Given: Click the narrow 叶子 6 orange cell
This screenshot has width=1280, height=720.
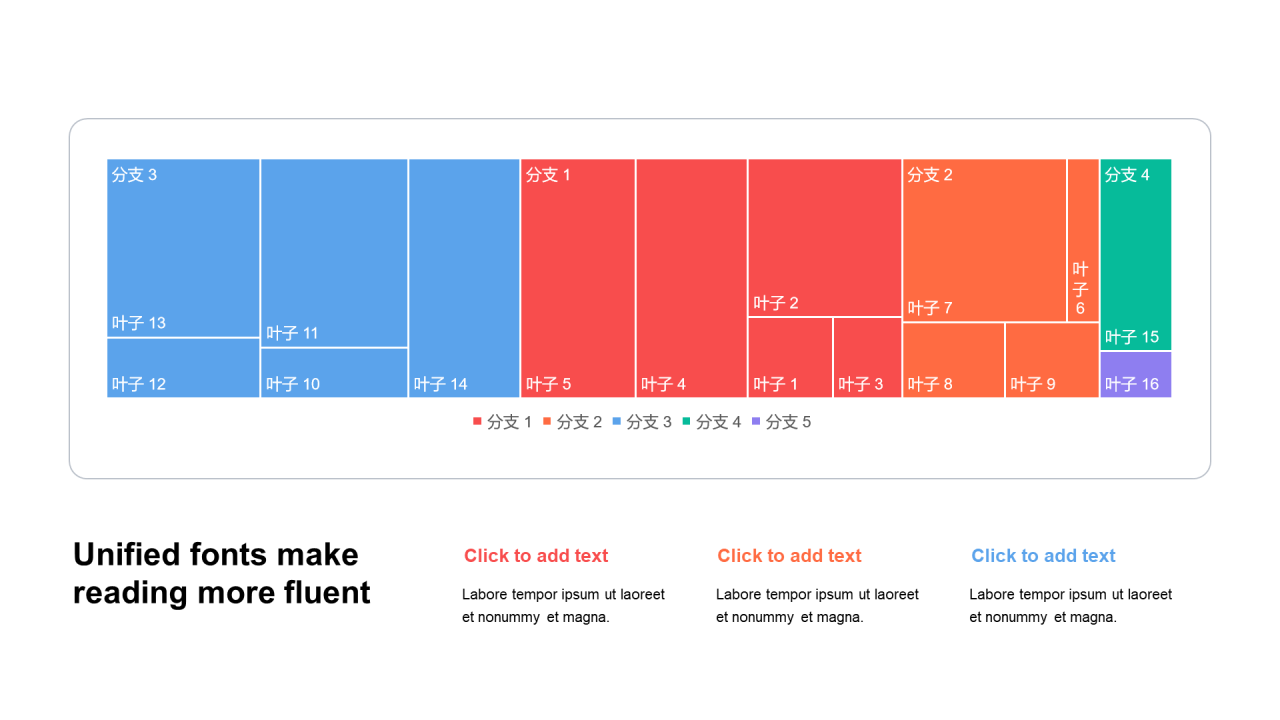Looking at the screenshot, I should click(x=1083, y=240).
